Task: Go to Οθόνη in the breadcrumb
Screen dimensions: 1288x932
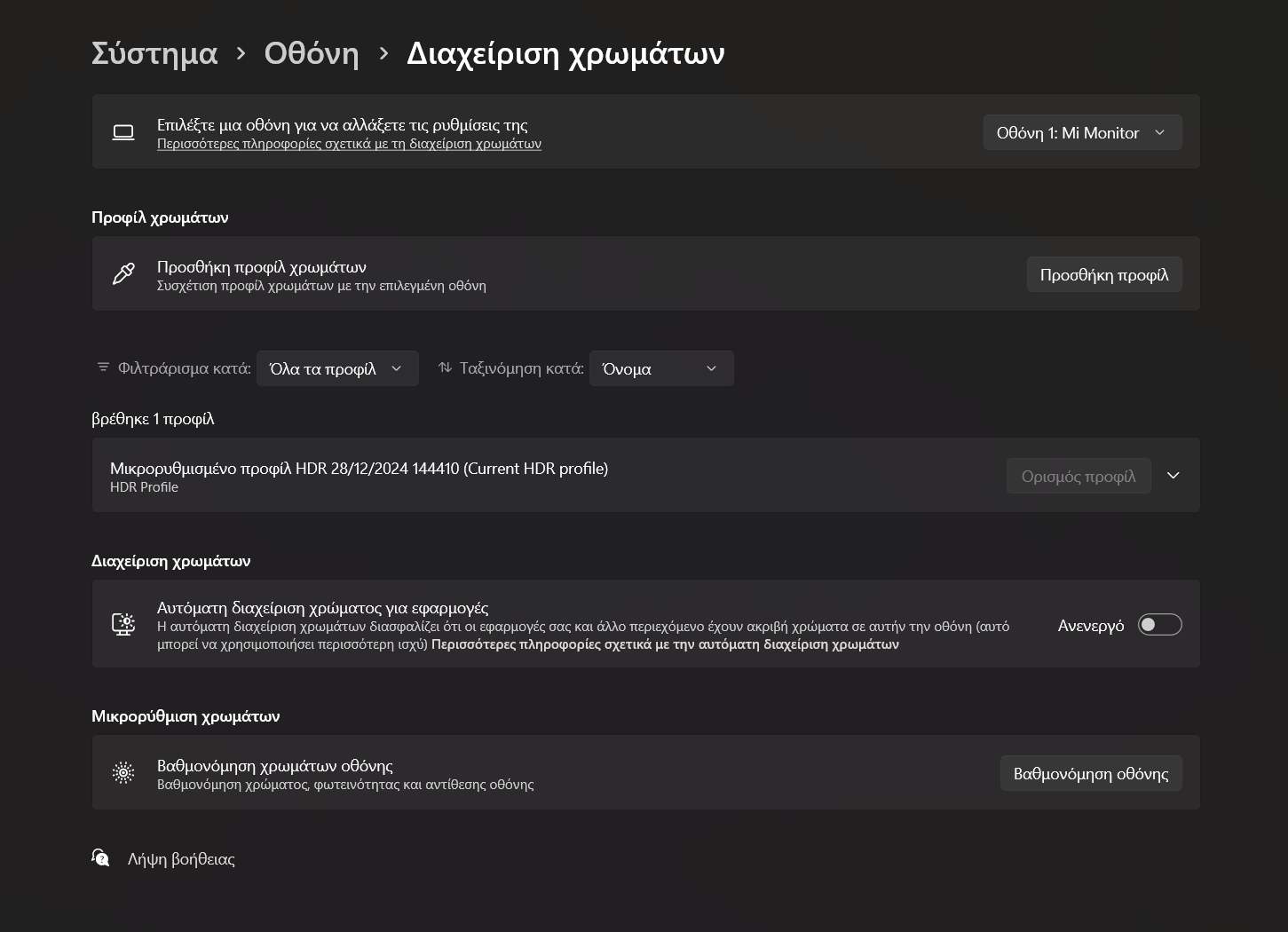Action: pos(312,53)
